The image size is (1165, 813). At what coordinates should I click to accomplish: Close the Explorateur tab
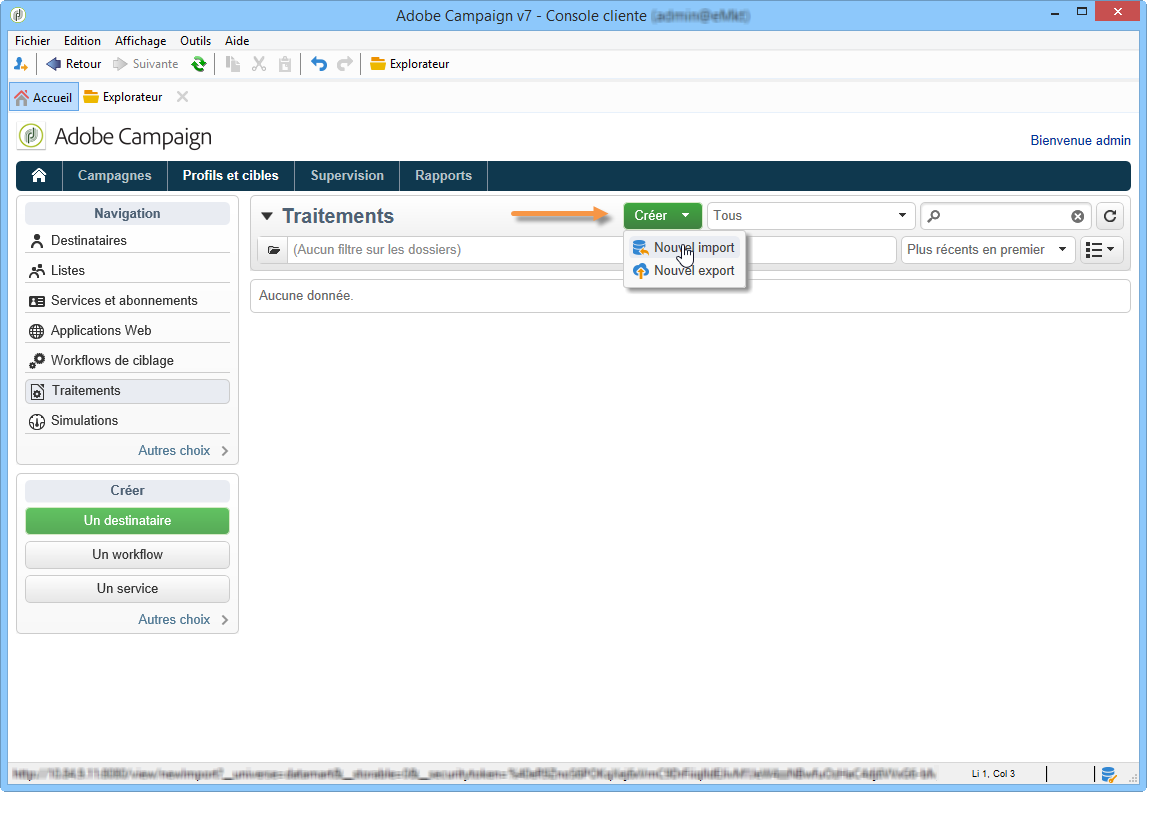(182, 97)
